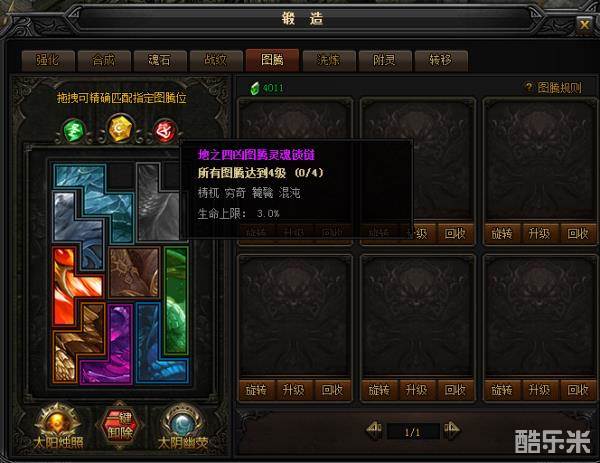Switch to the 魂石 tab
The width and height of the screenshot is (600, 463).
pyautogui.click(x=160, y=60)
